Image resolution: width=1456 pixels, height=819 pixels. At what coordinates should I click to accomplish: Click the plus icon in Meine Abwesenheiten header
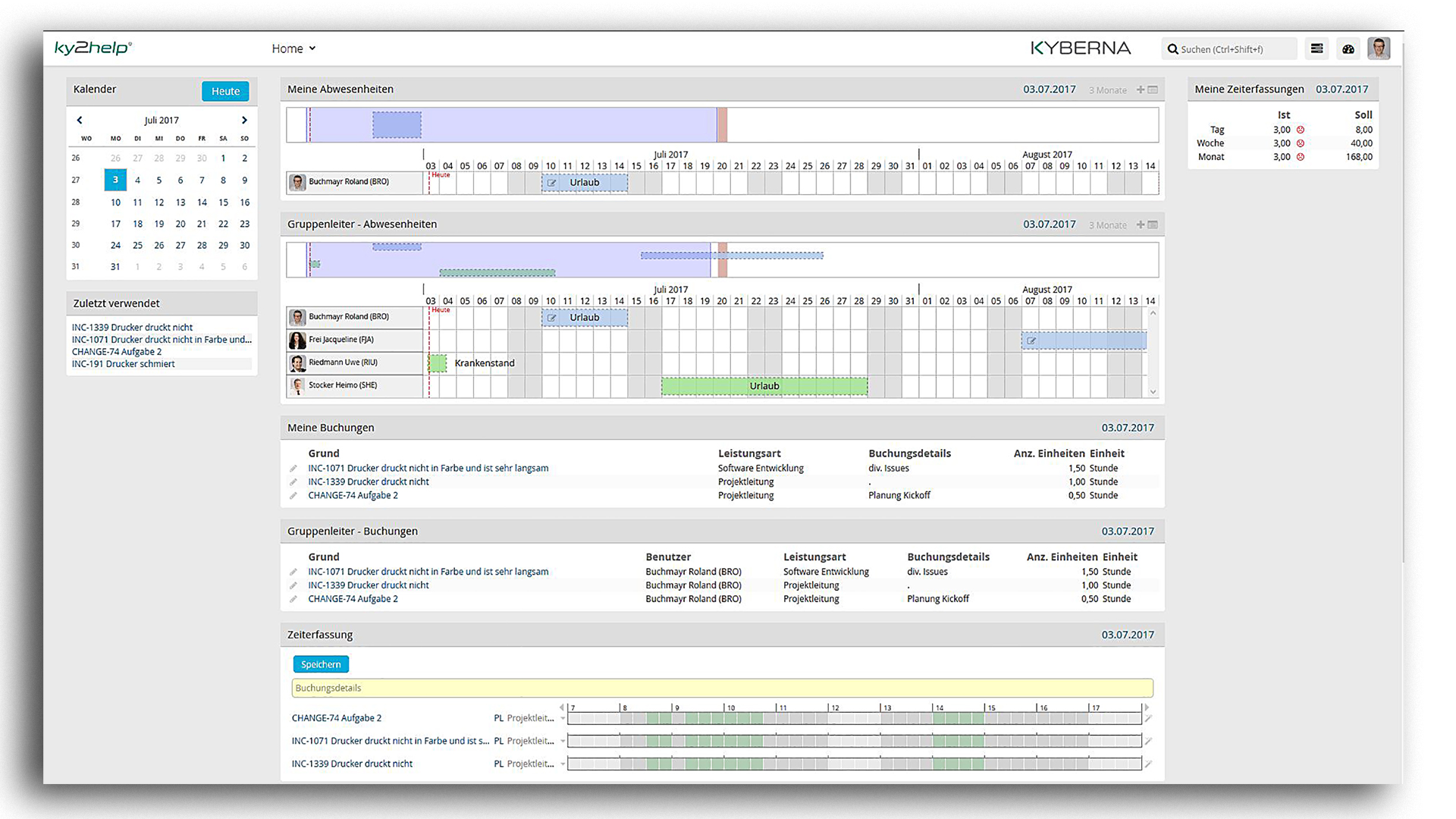point(1141,89)
